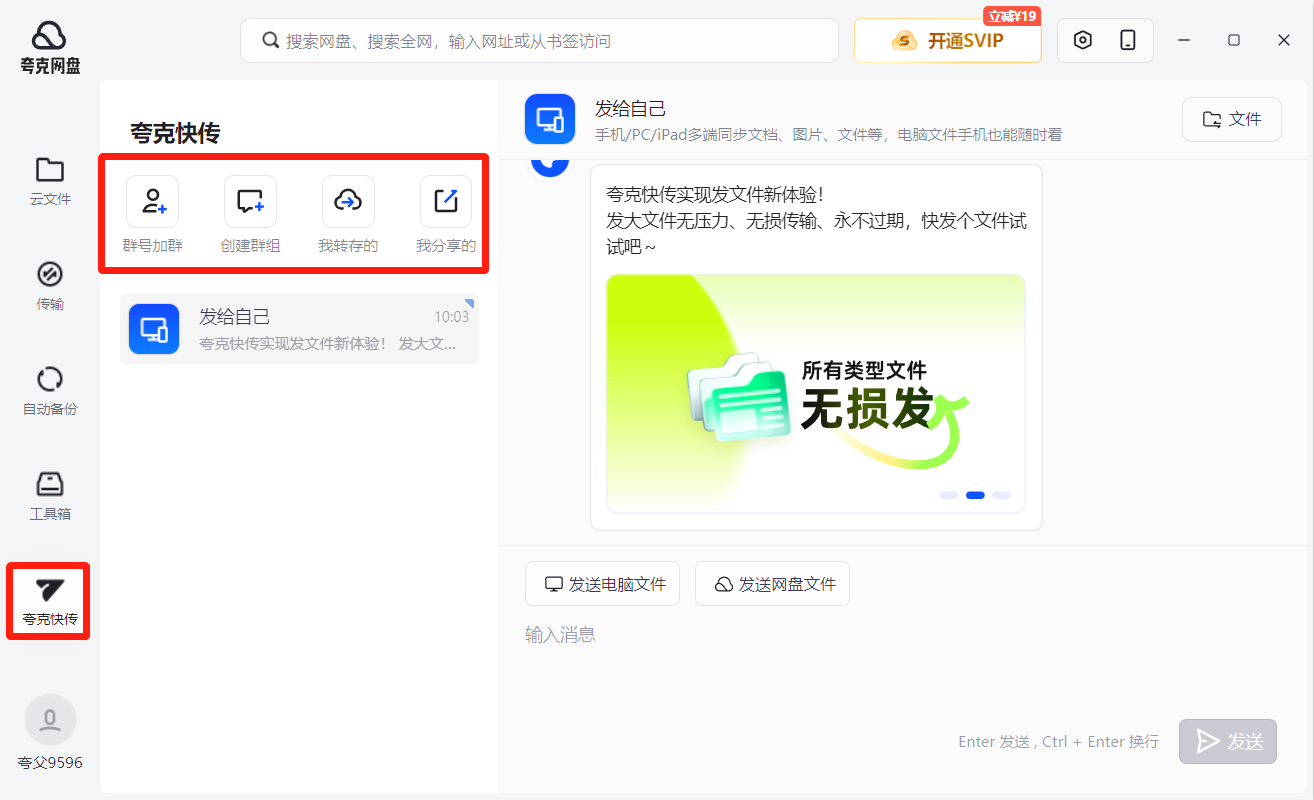
Task: Click the mobile phone icon in the header
Action: 1128,40
